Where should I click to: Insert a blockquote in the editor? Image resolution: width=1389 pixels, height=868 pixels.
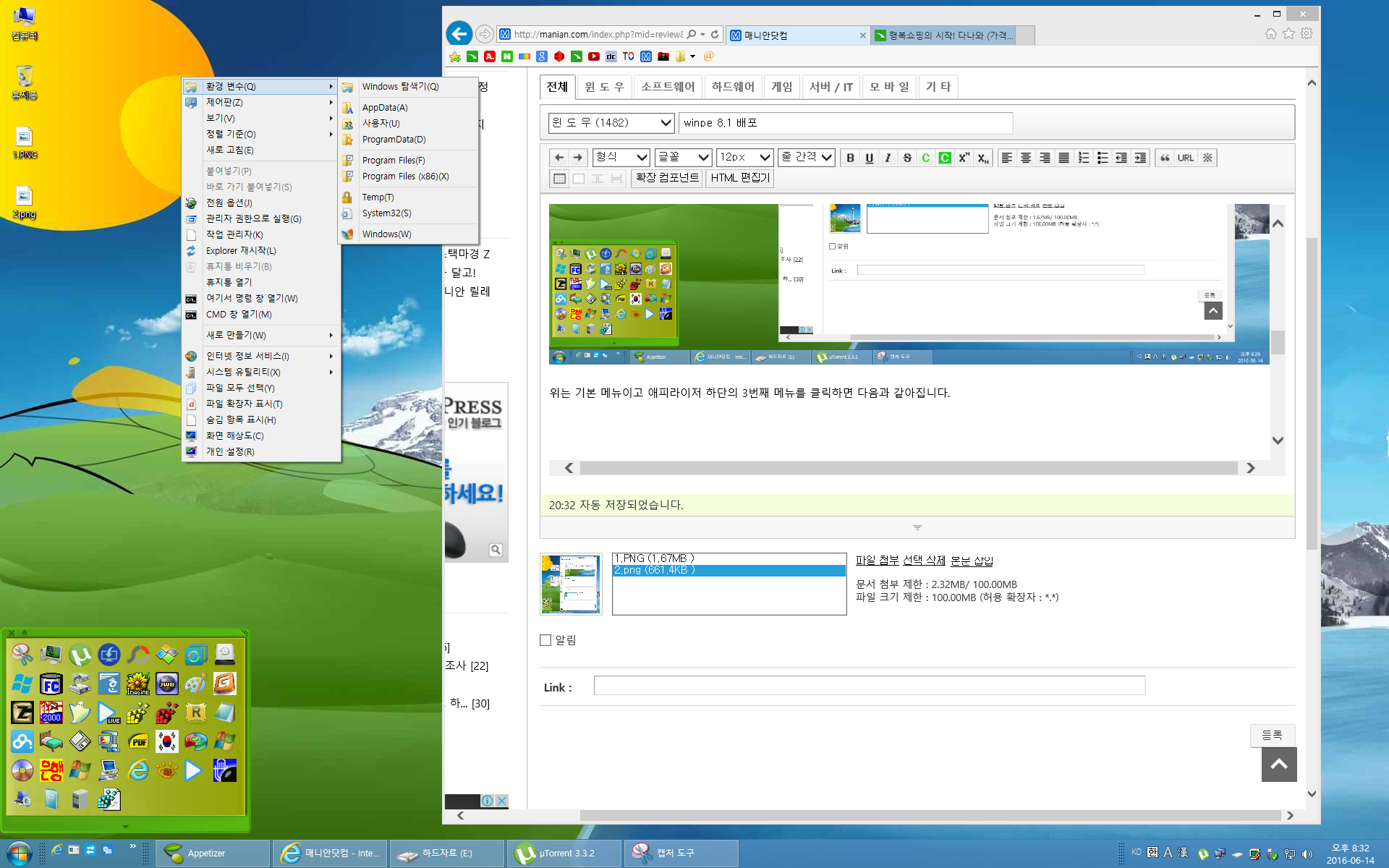tap(1164, 158)
